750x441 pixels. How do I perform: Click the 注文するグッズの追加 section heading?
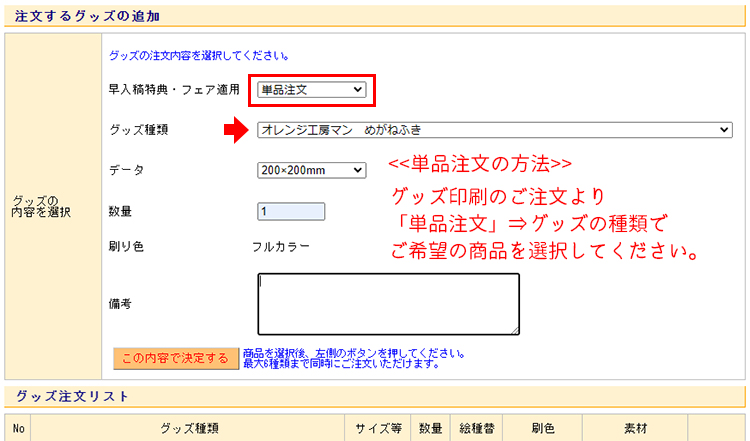point(89,16)
